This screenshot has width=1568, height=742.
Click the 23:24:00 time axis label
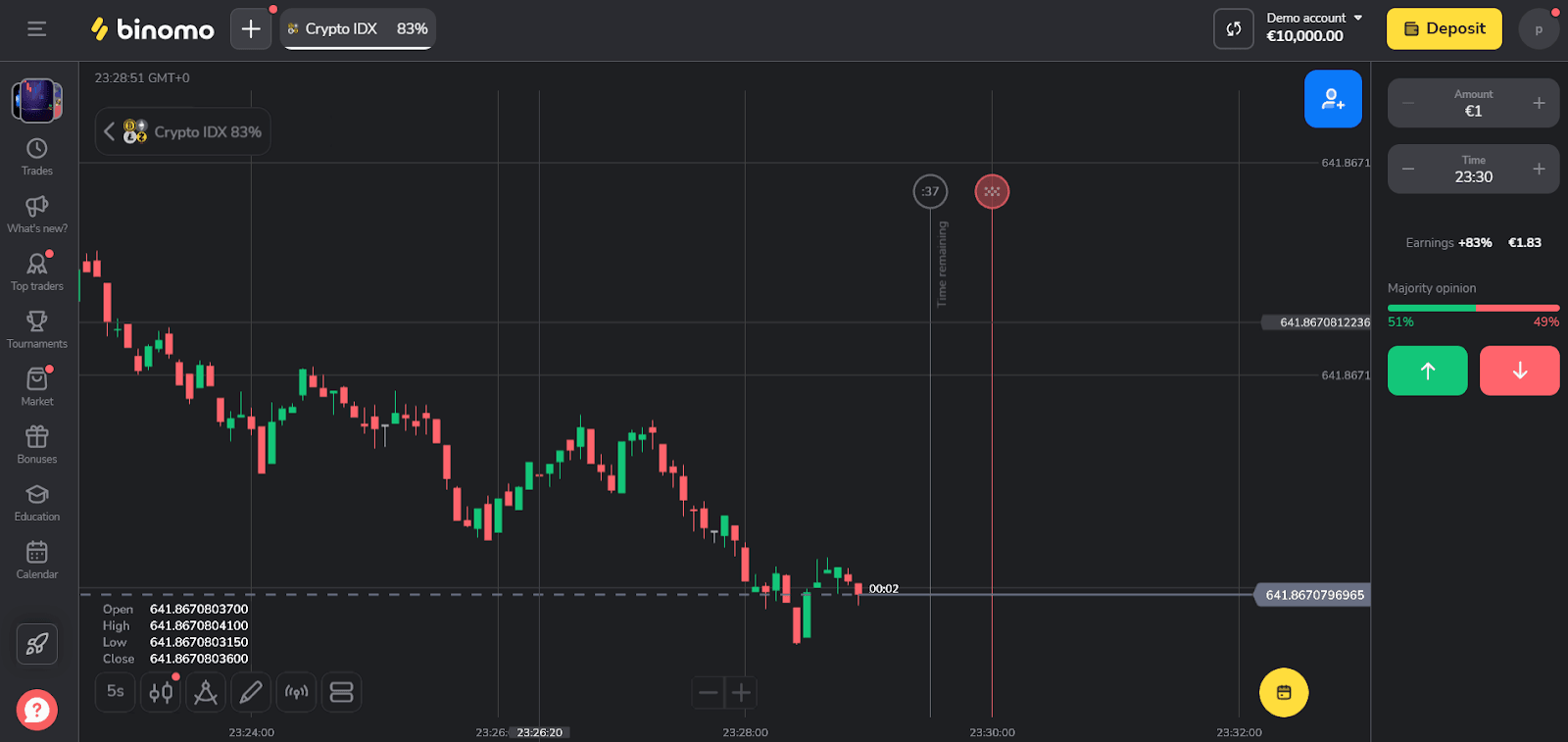click(251, 732)
